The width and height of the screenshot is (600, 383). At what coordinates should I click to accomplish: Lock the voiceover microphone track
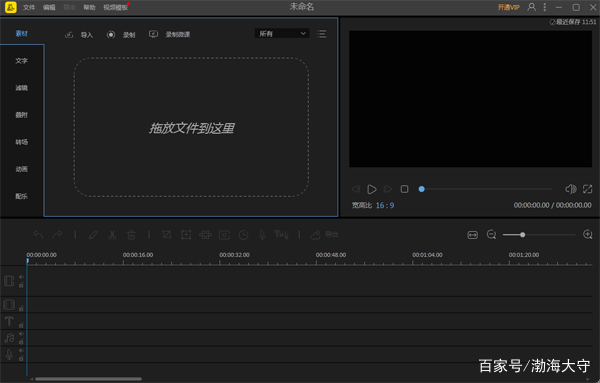point(21,359)
